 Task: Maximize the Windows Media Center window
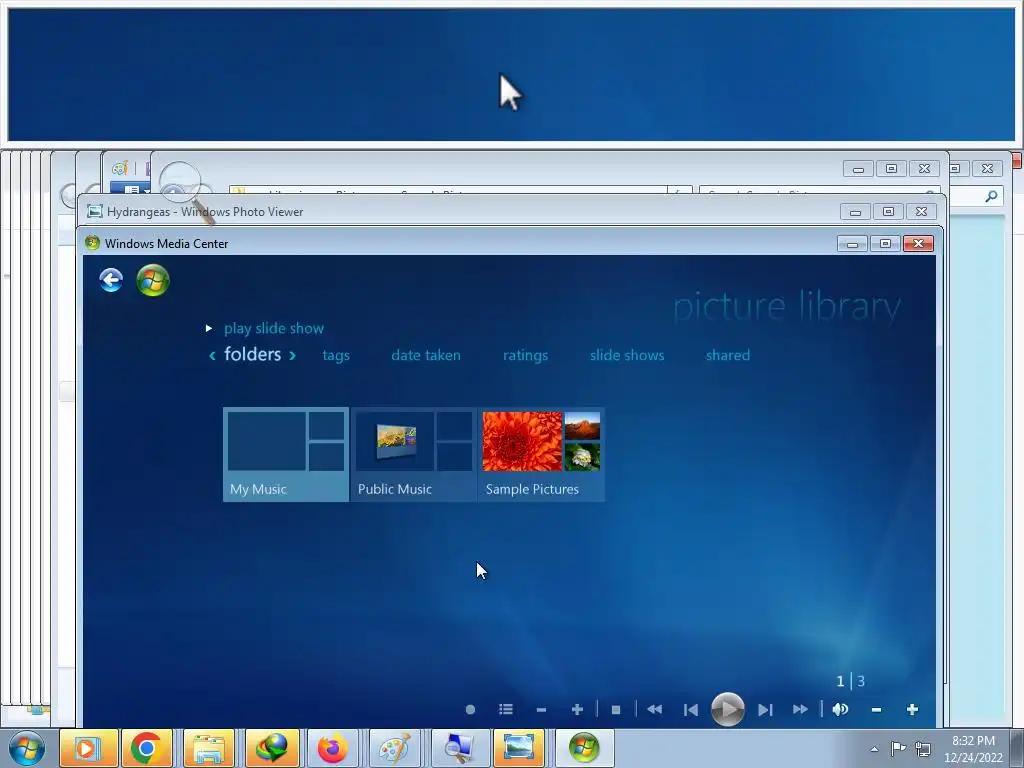[x=885, y=244]
